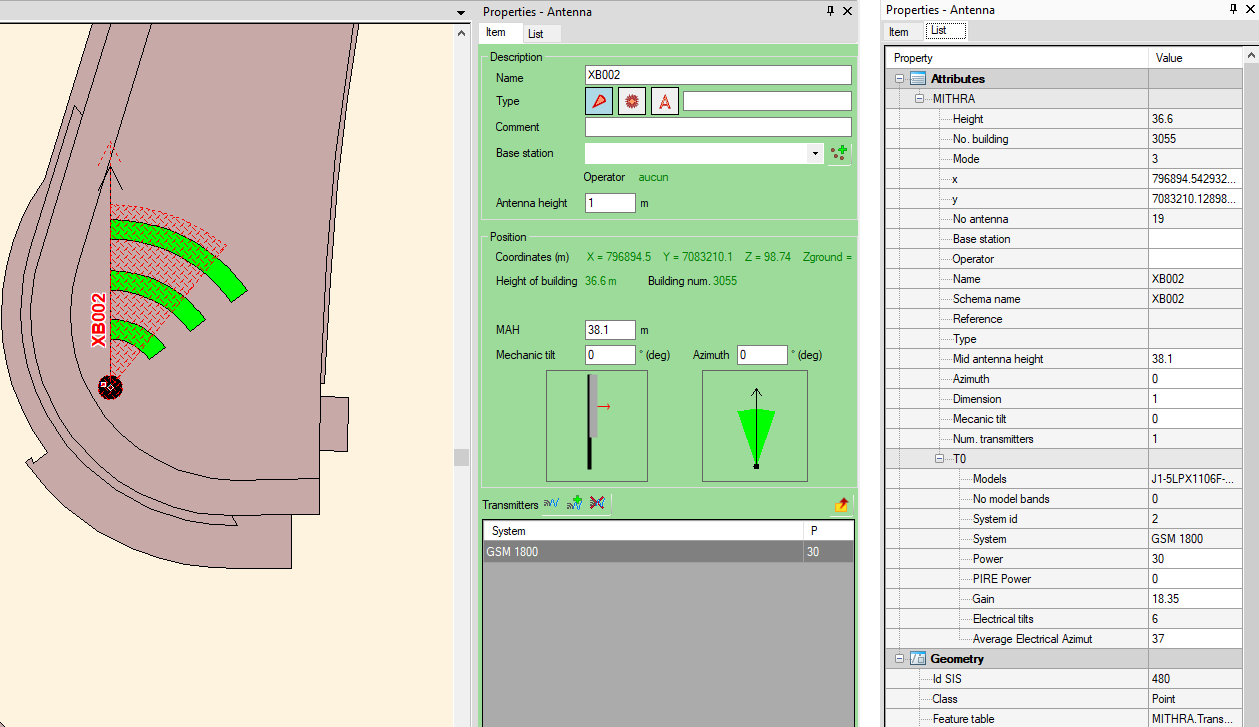Click the Property column header
The width and height of the screenshot is (1259, 727).
point(1017,58)
